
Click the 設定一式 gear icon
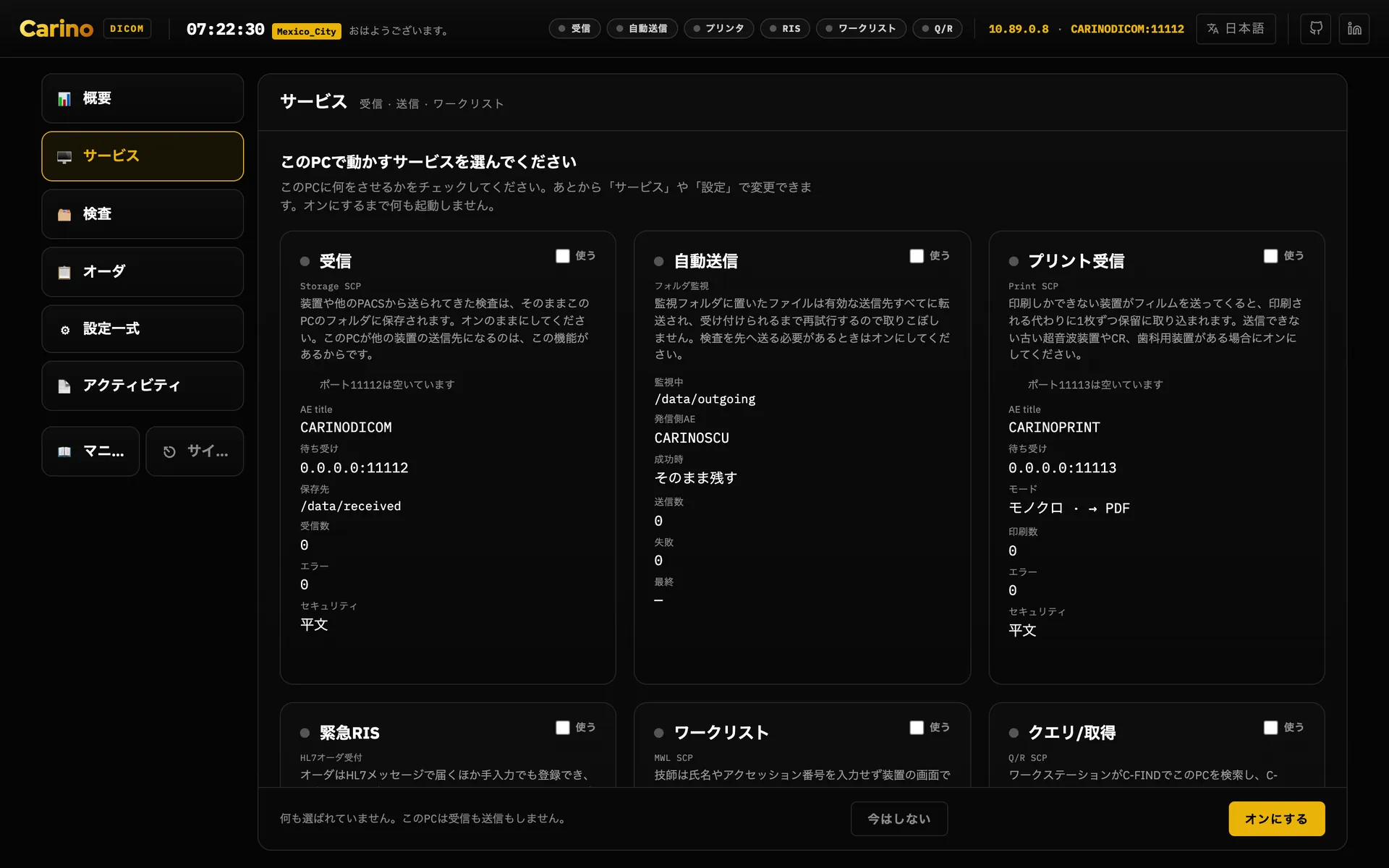(x=64, y=329)
